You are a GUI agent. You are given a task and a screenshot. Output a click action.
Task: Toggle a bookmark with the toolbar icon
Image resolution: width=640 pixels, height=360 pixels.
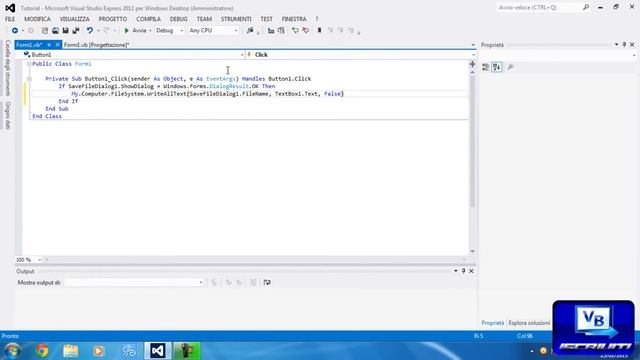(320, 31)
